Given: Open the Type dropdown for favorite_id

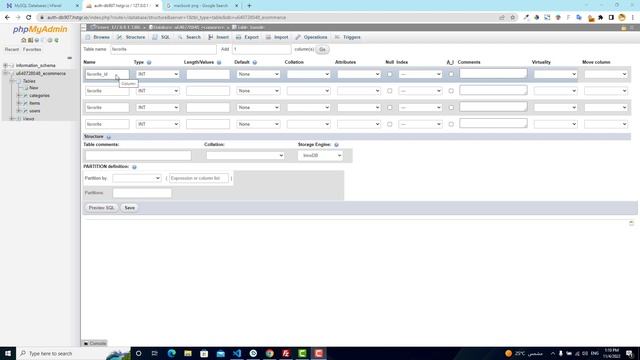Looking at the screenshot, I should pos(158,74).
